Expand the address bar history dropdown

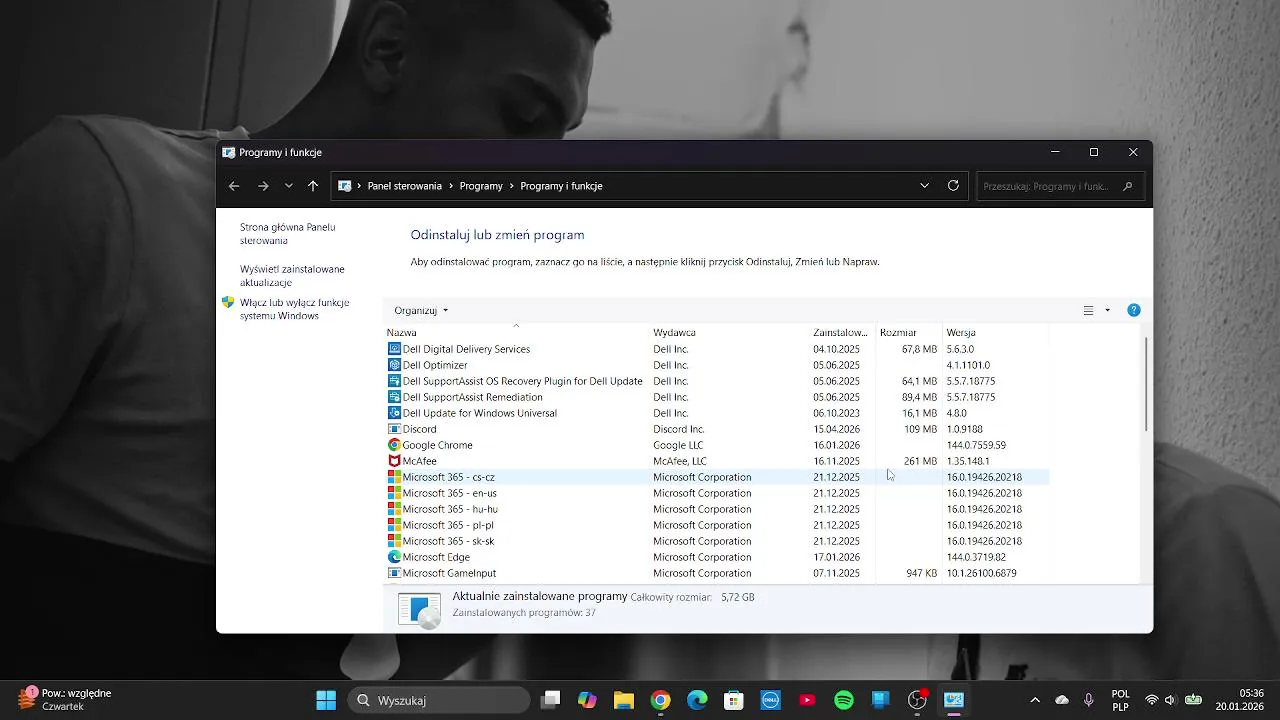[x=925, y=186]
